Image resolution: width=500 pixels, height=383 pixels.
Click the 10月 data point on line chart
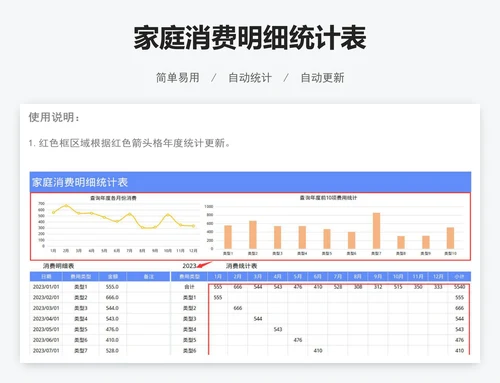tap(168, 215)
